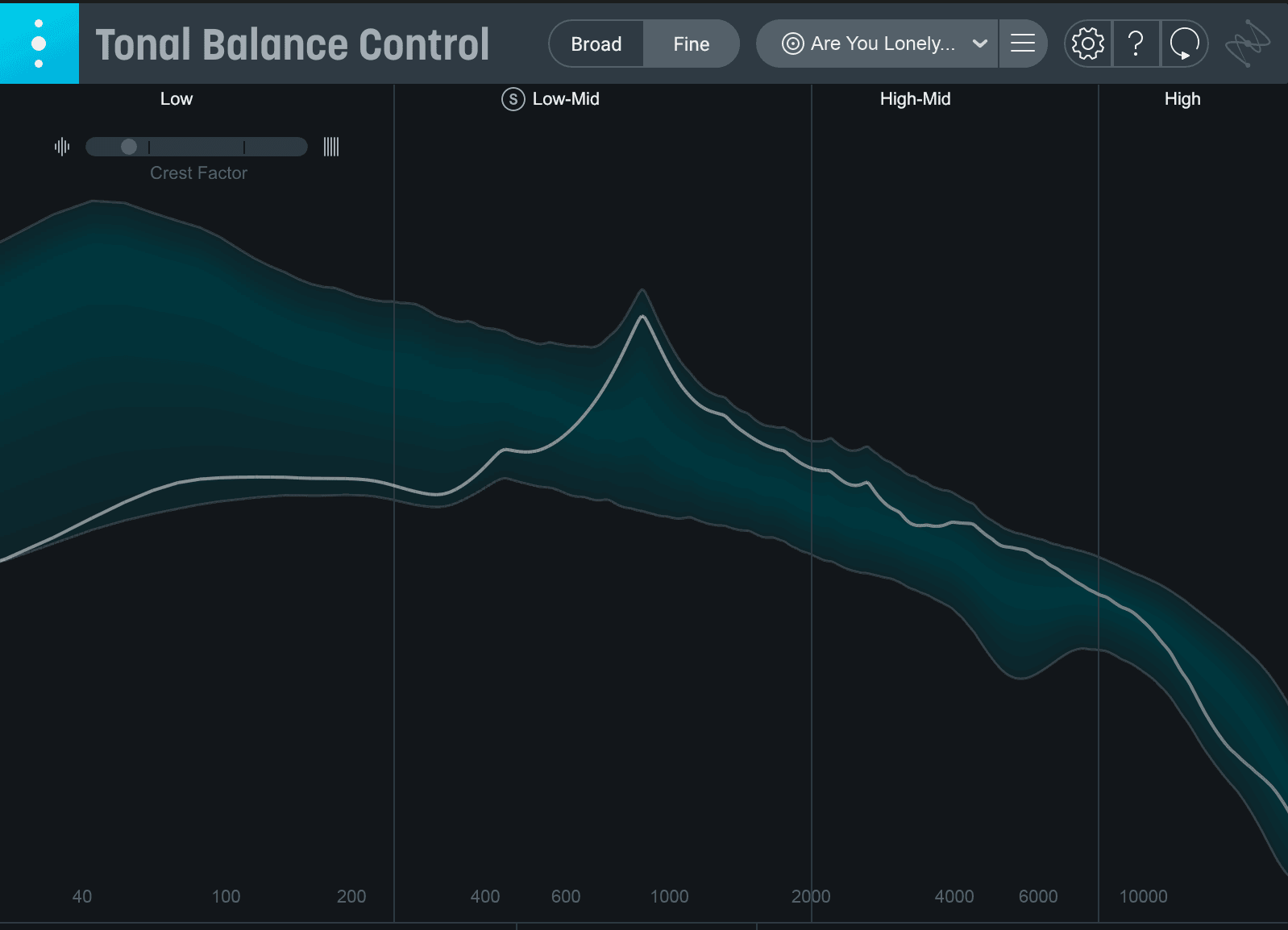The width and height of the screenshot is (1288, 930).
Task: Click the 2000 Hz frequency label
Action: click(811, 896)
